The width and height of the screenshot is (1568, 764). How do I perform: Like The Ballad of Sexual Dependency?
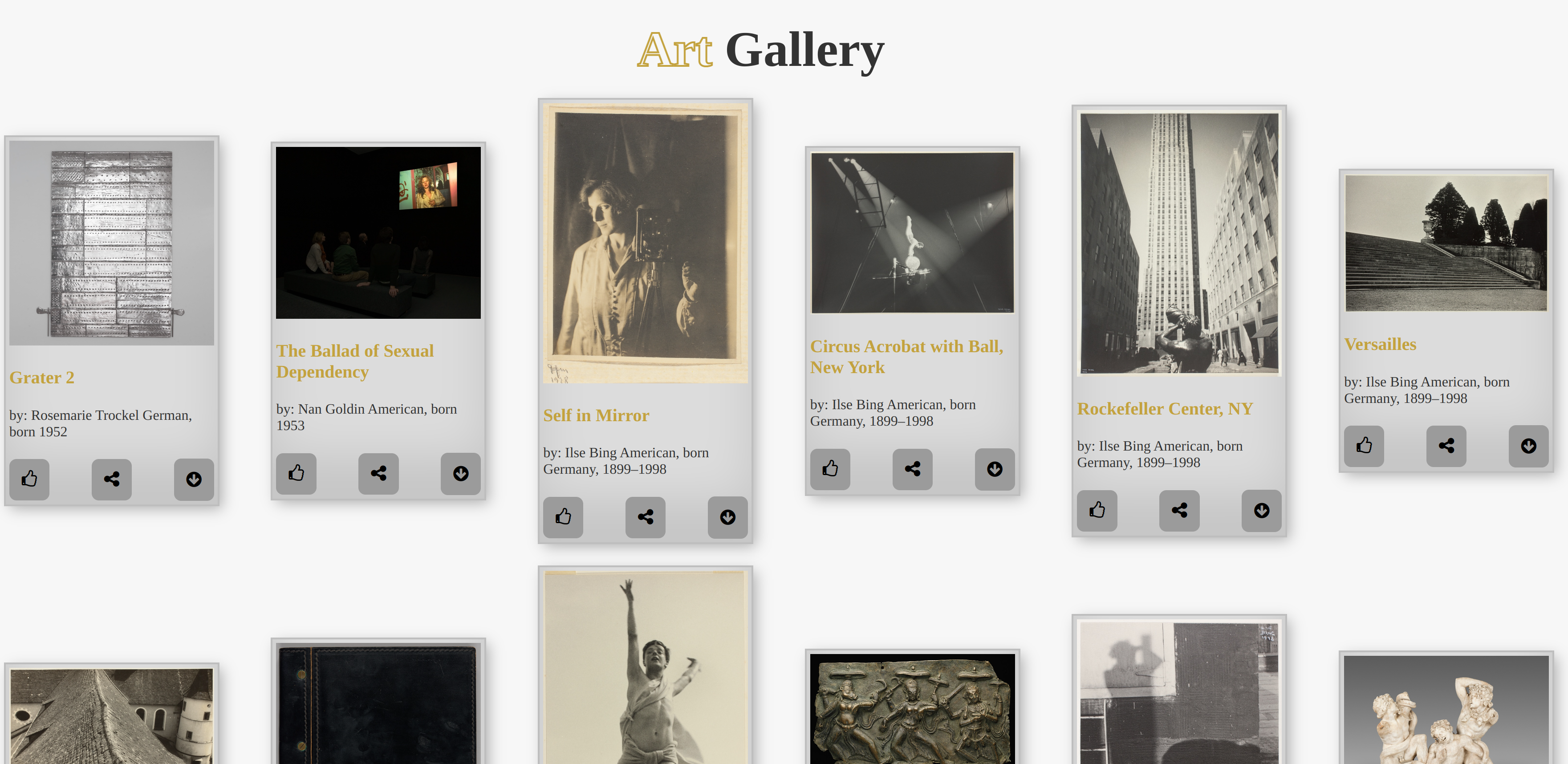pyautogui.click(x=296, y=473)
